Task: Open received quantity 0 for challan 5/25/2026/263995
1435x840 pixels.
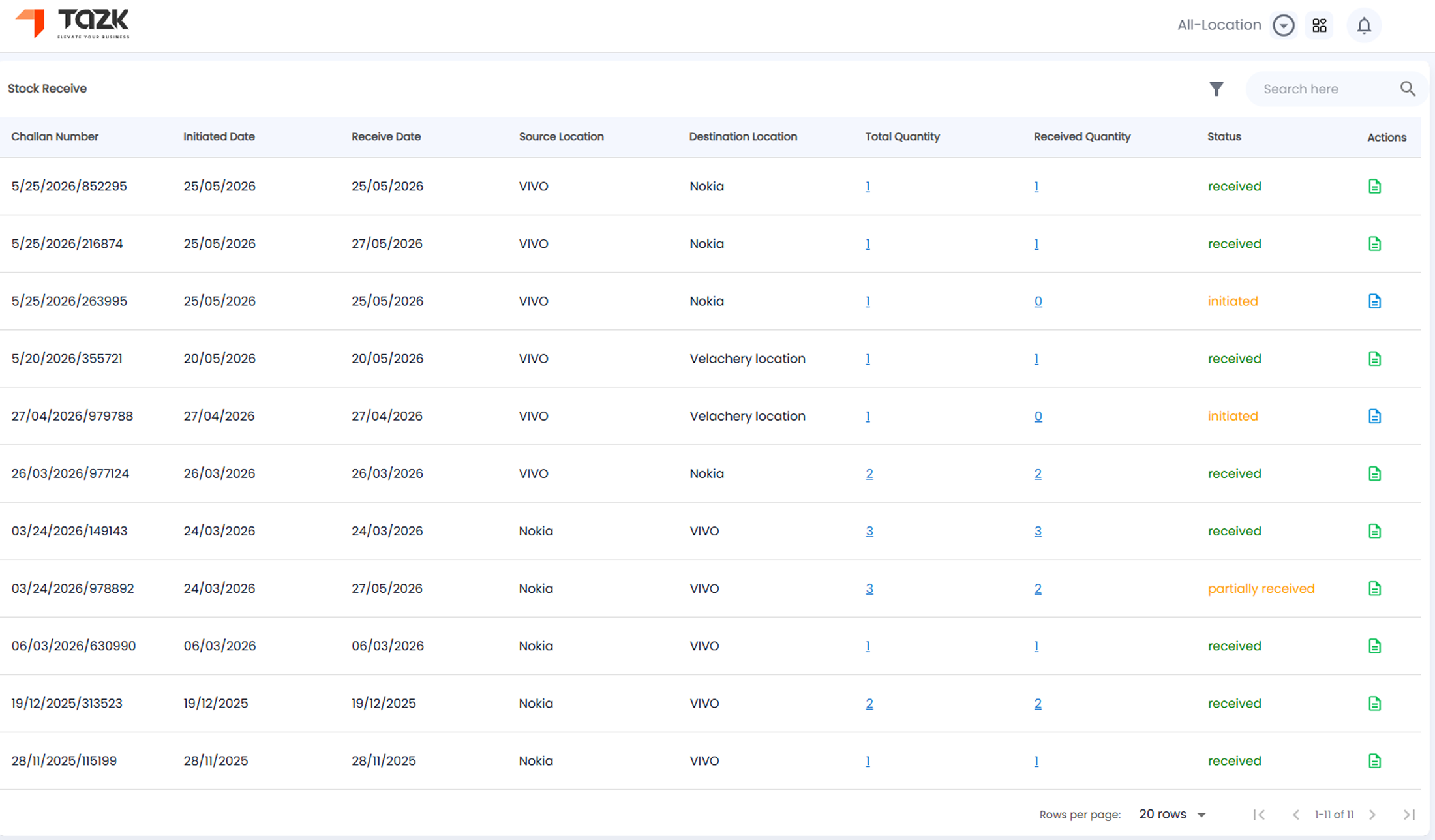Action: (x=1038, y=301)
